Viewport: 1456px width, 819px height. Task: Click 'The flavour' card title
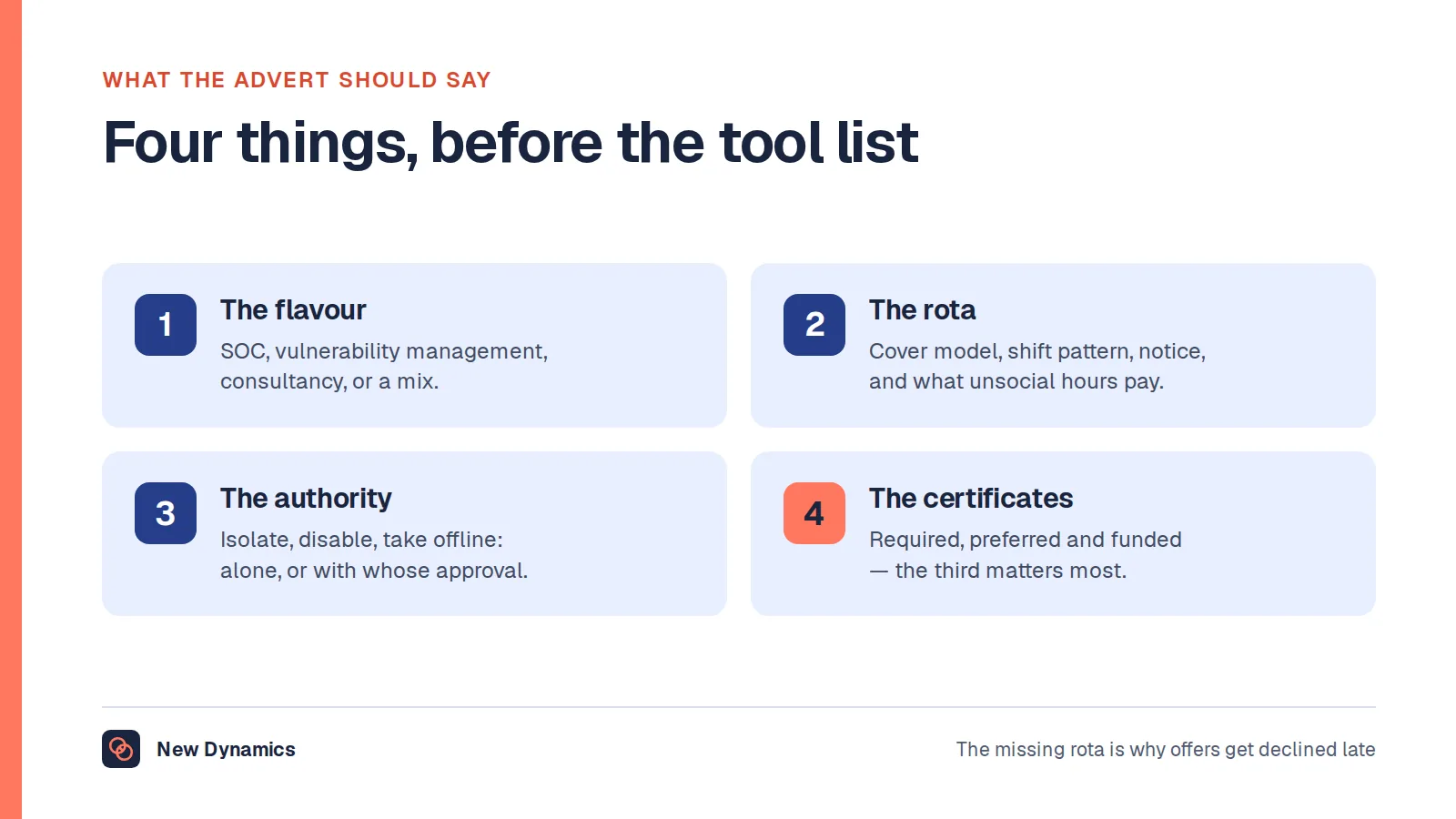click(x=293, y=310)
